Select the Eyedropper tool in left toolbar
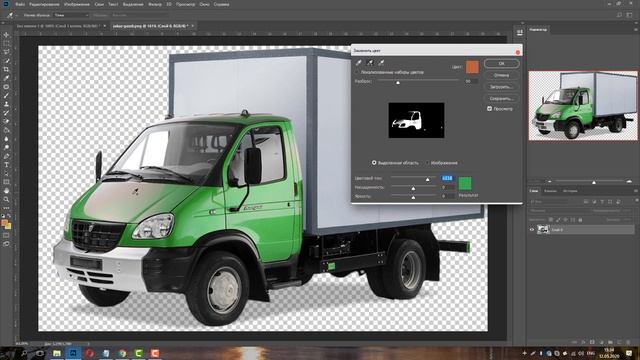 7,78
